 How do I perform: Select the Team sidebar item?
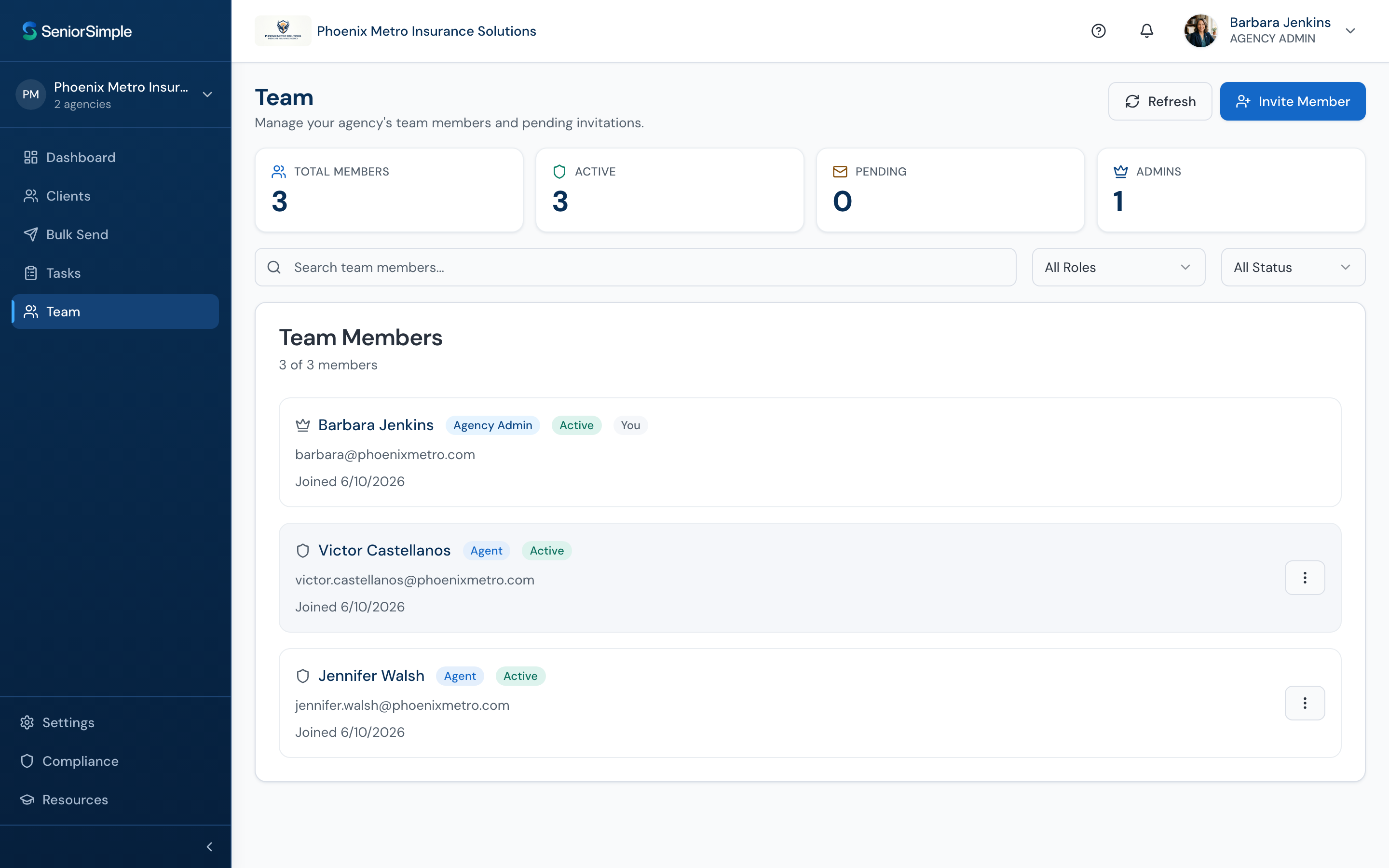click(115, 312)
